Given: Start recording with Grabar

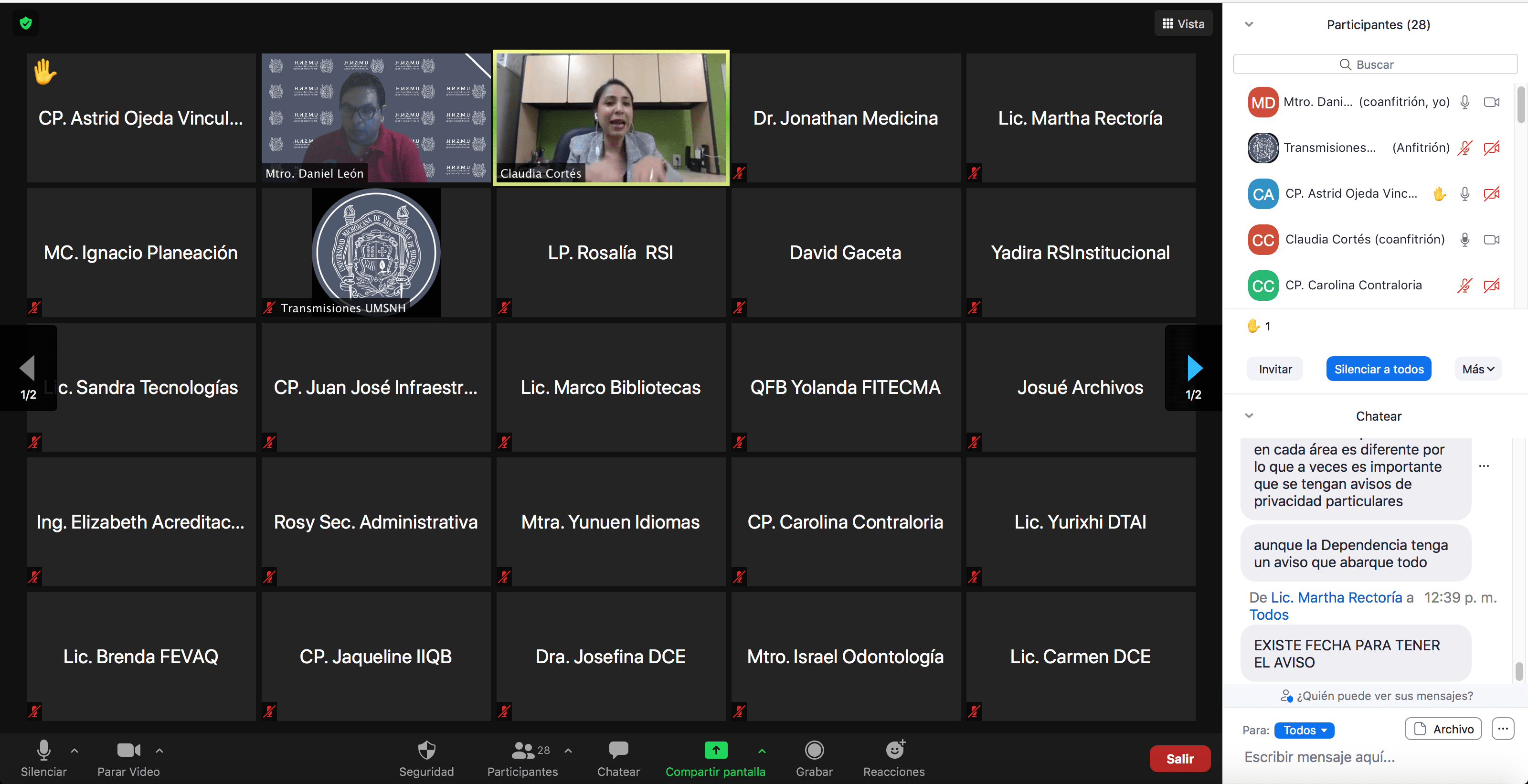Looking at the screenshot, I should [814, 758].
